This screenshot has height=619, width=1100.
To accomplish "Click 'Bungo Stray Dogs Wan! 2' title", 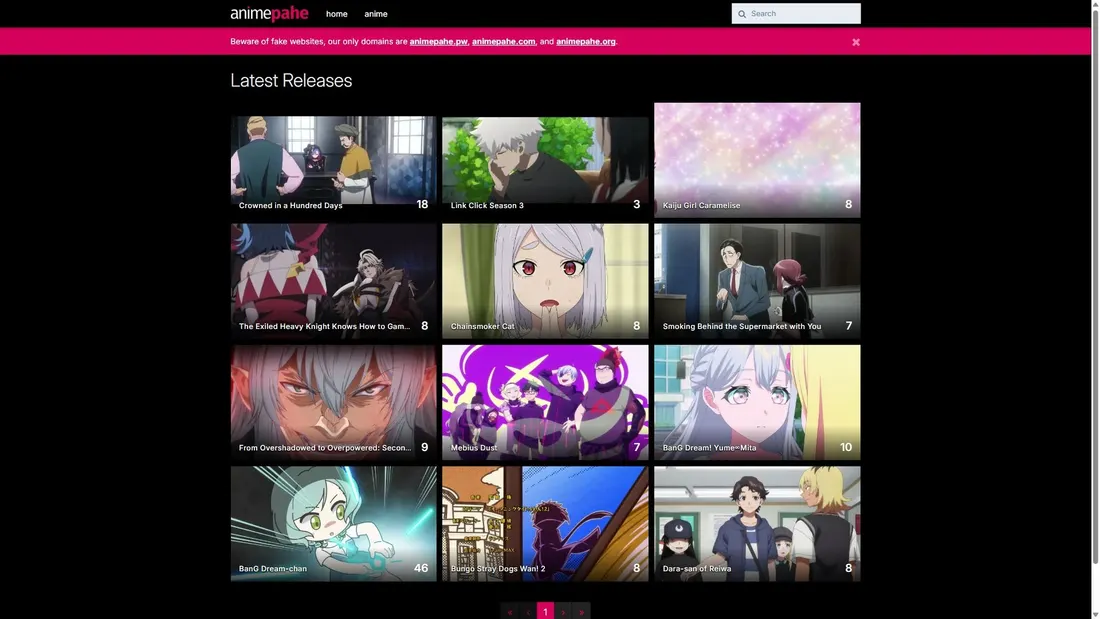I will tap(497, 569).
